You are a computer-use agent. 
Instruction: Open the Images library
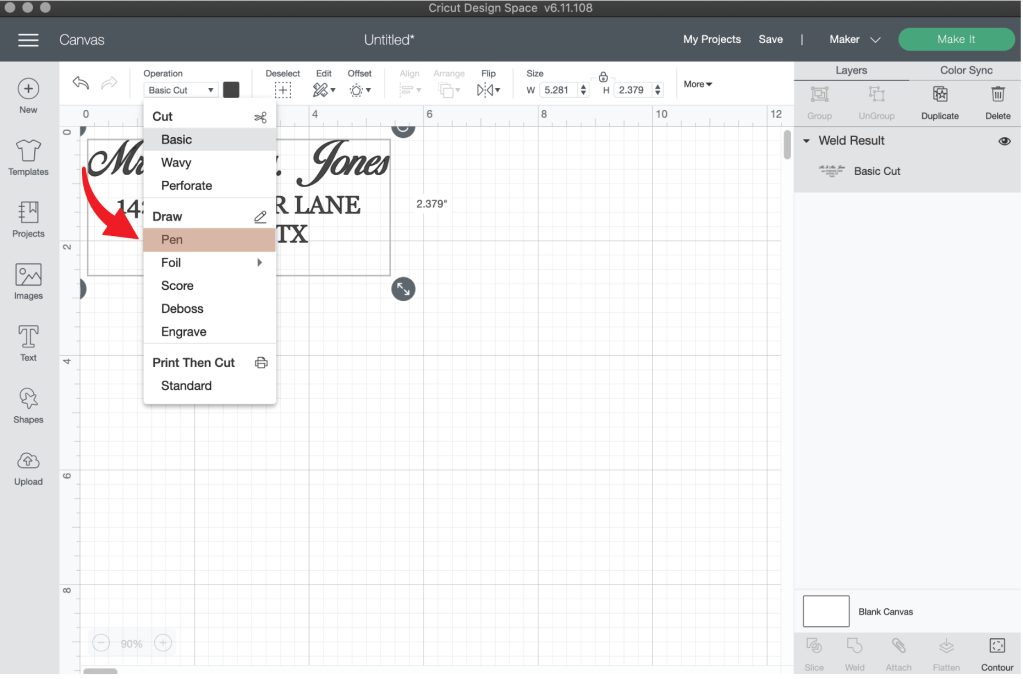click(x=28, y=281)
